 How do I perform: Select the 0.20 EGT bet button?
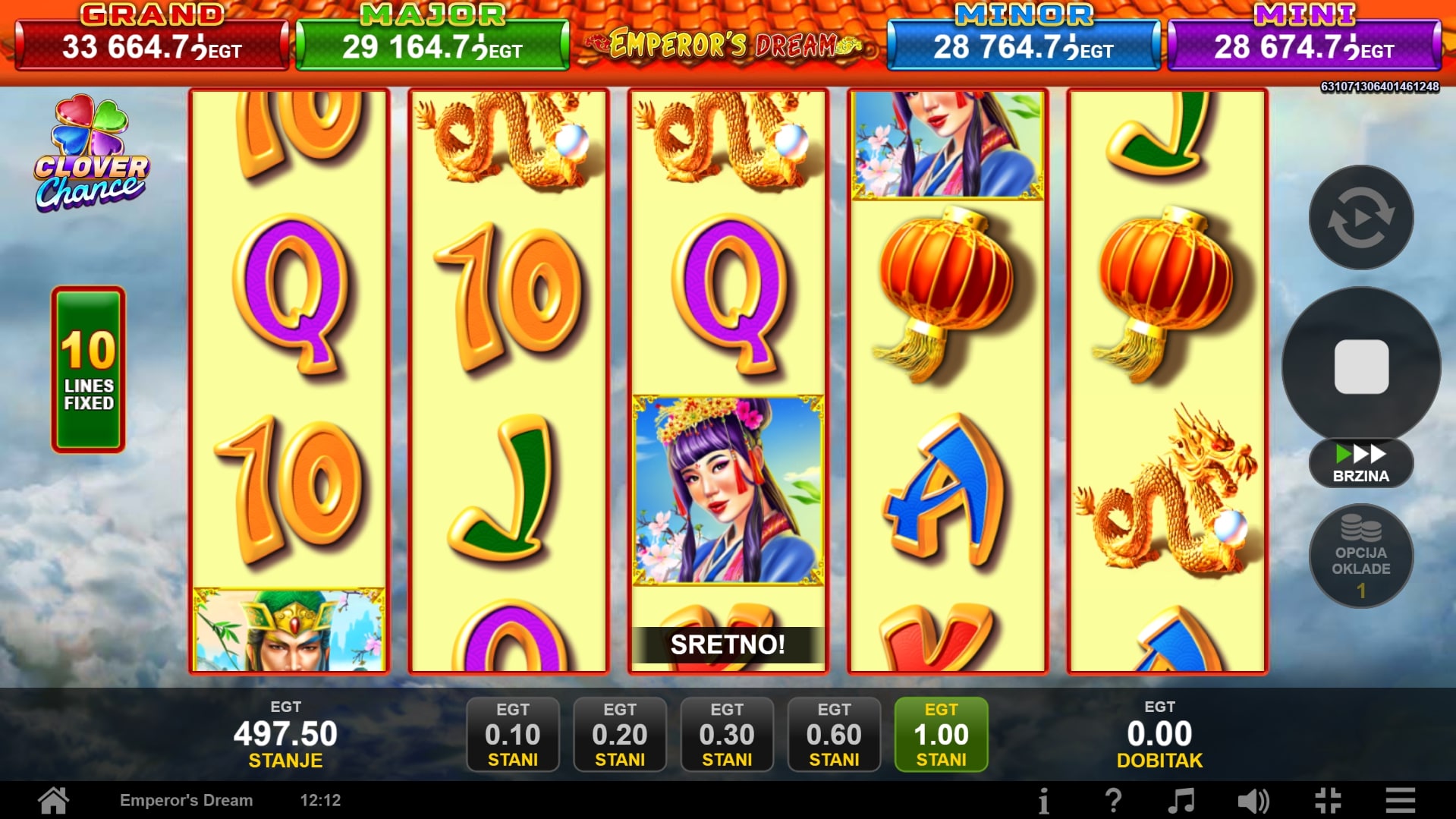click(620, 734)
